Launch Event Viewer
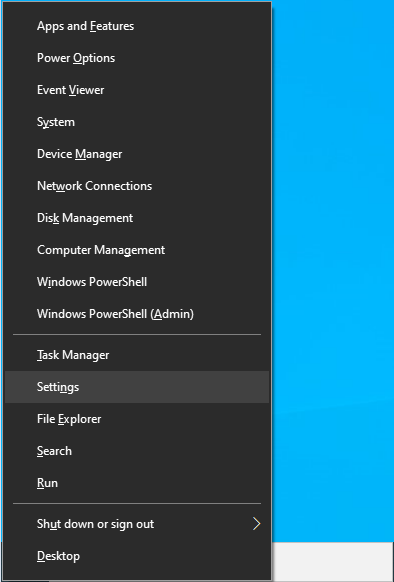Viewport: 394px width, 582px height. [137, 90]
